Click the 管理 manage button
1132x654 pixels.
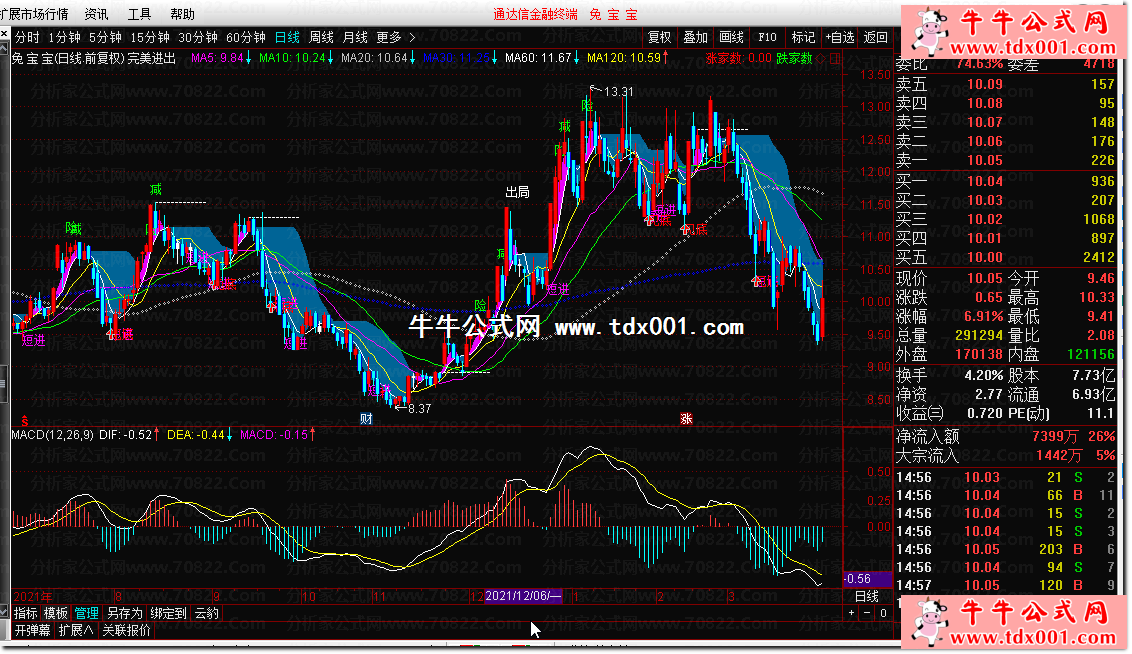click(x=86, y=613)
